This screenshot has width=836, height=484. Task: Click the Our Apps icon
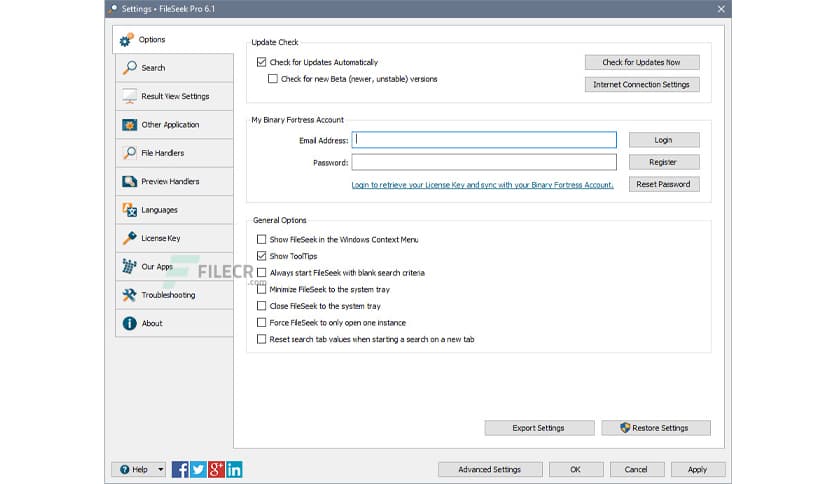tap(130, 266)
